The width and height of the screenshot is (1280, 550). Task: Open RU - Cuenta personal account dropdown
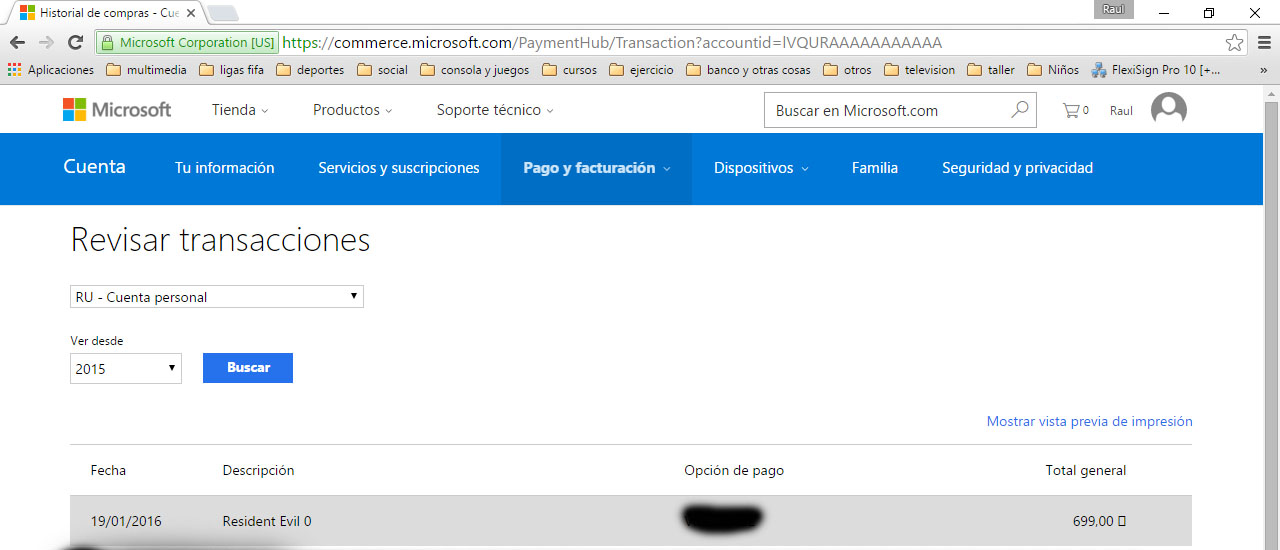(217, 297)
